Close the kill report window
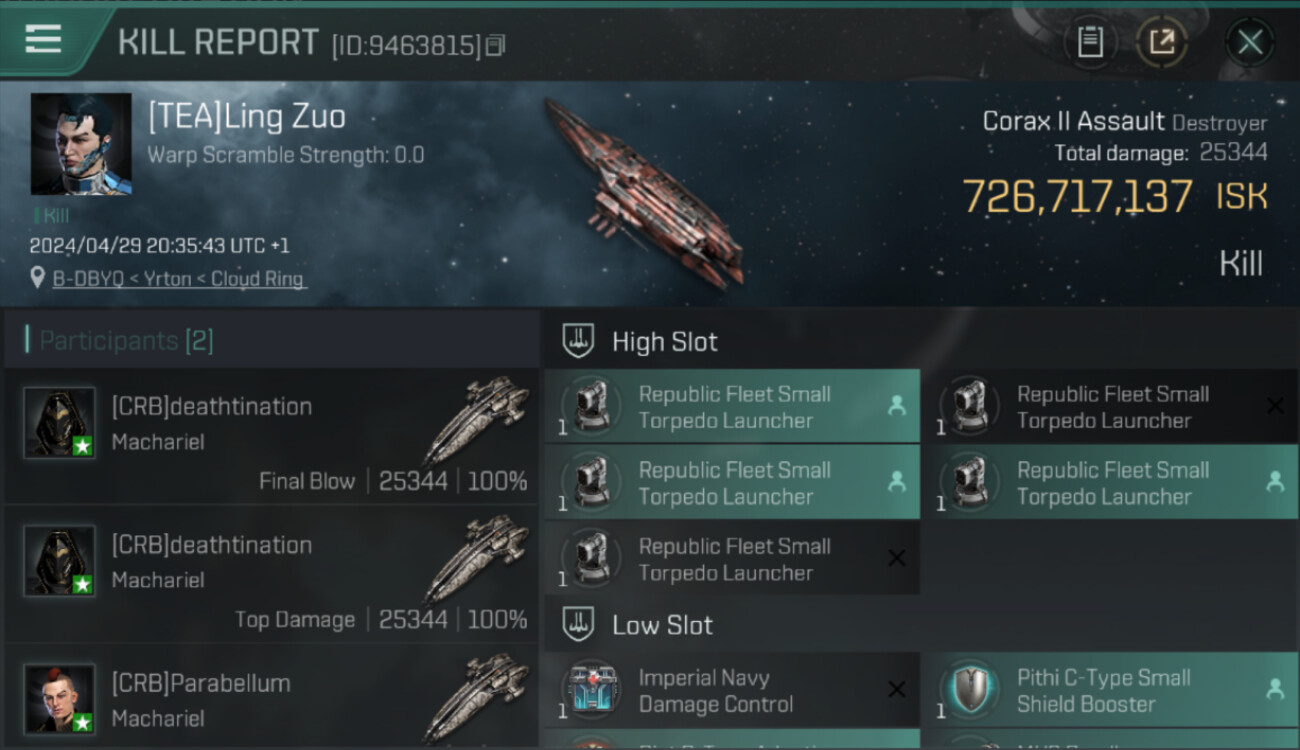Viewport: 1300px width, 750px height. pyautogui.click(x=1250, y=42)
